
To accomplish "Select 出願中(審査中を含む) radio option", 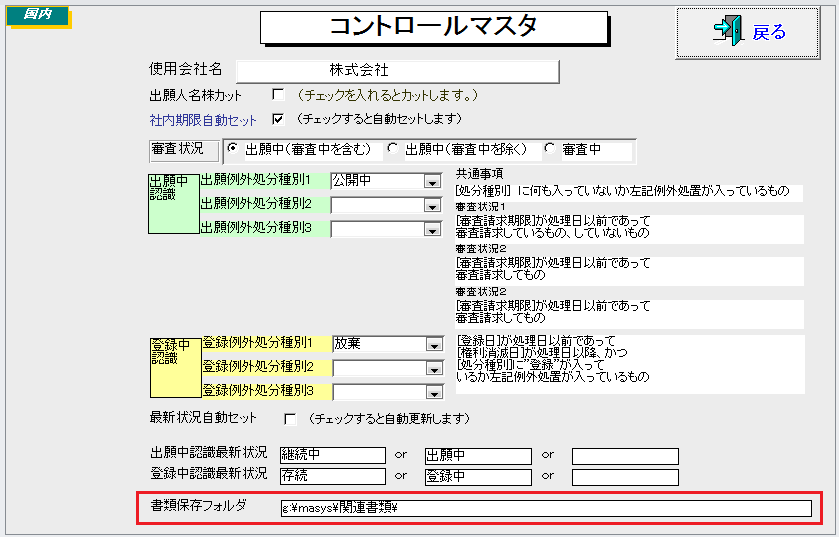I will click(x=233, y=149).
